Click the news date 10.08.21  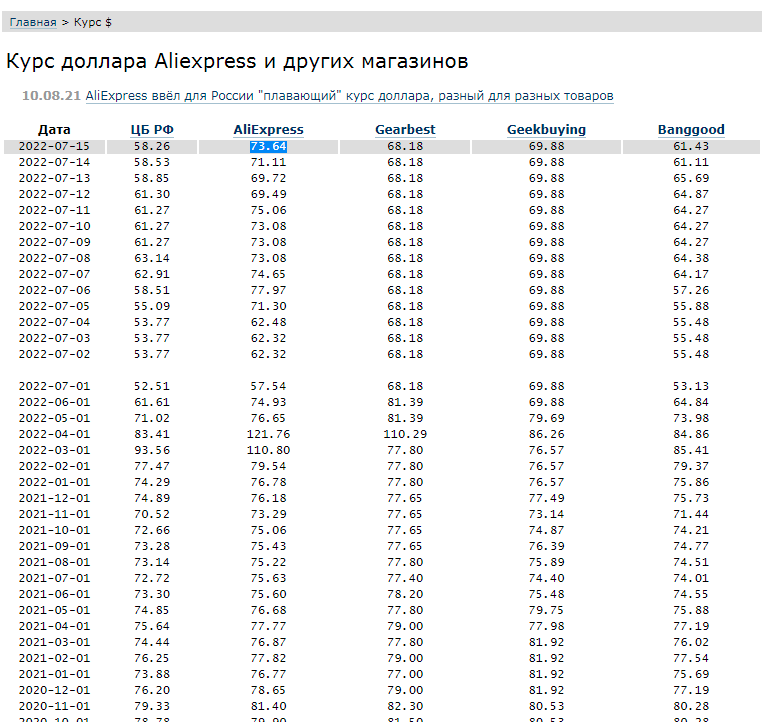[x=51, y=95]
